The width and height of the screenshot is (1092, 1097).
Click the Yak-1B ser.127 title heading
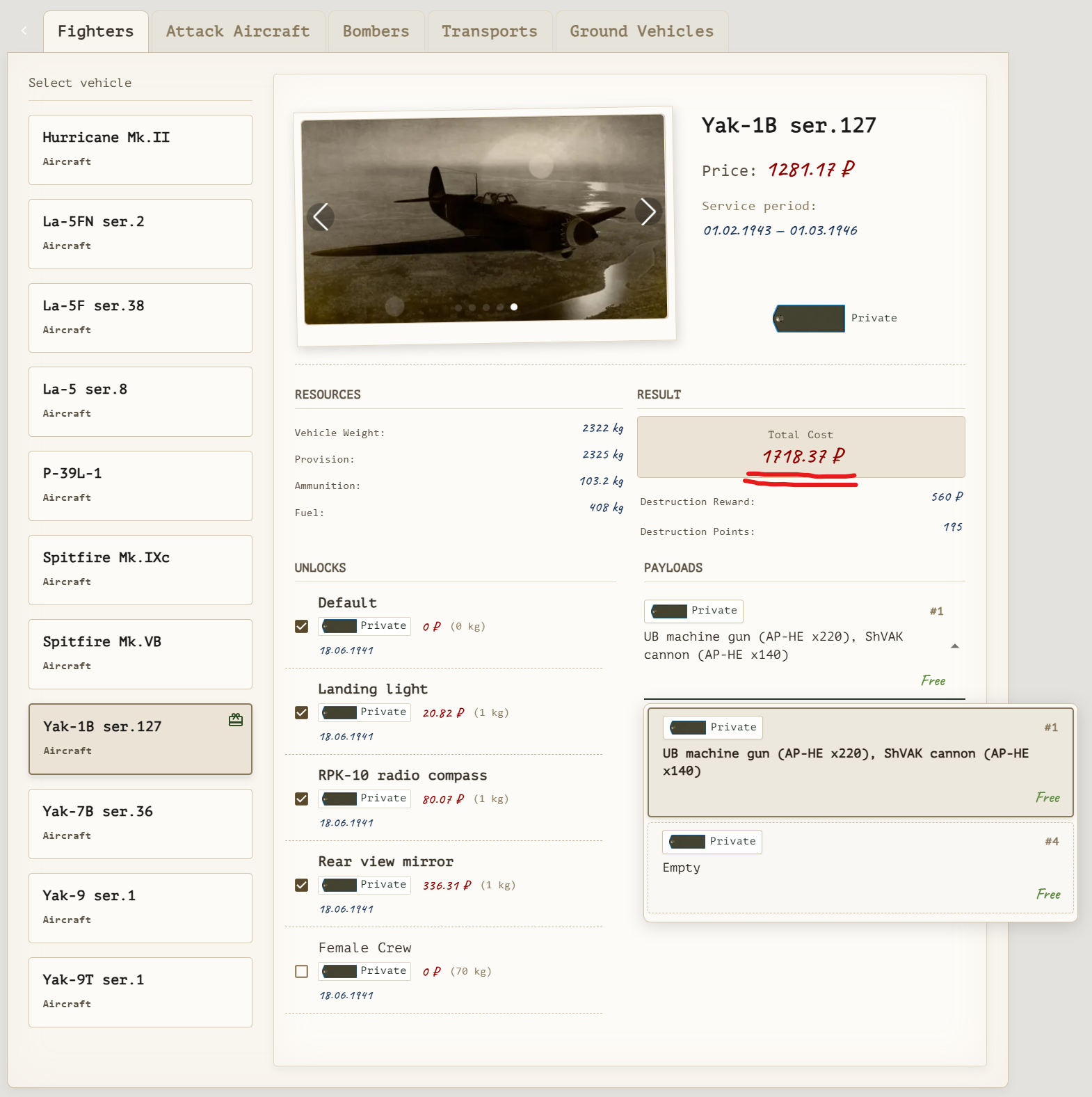tap(789, 125)
